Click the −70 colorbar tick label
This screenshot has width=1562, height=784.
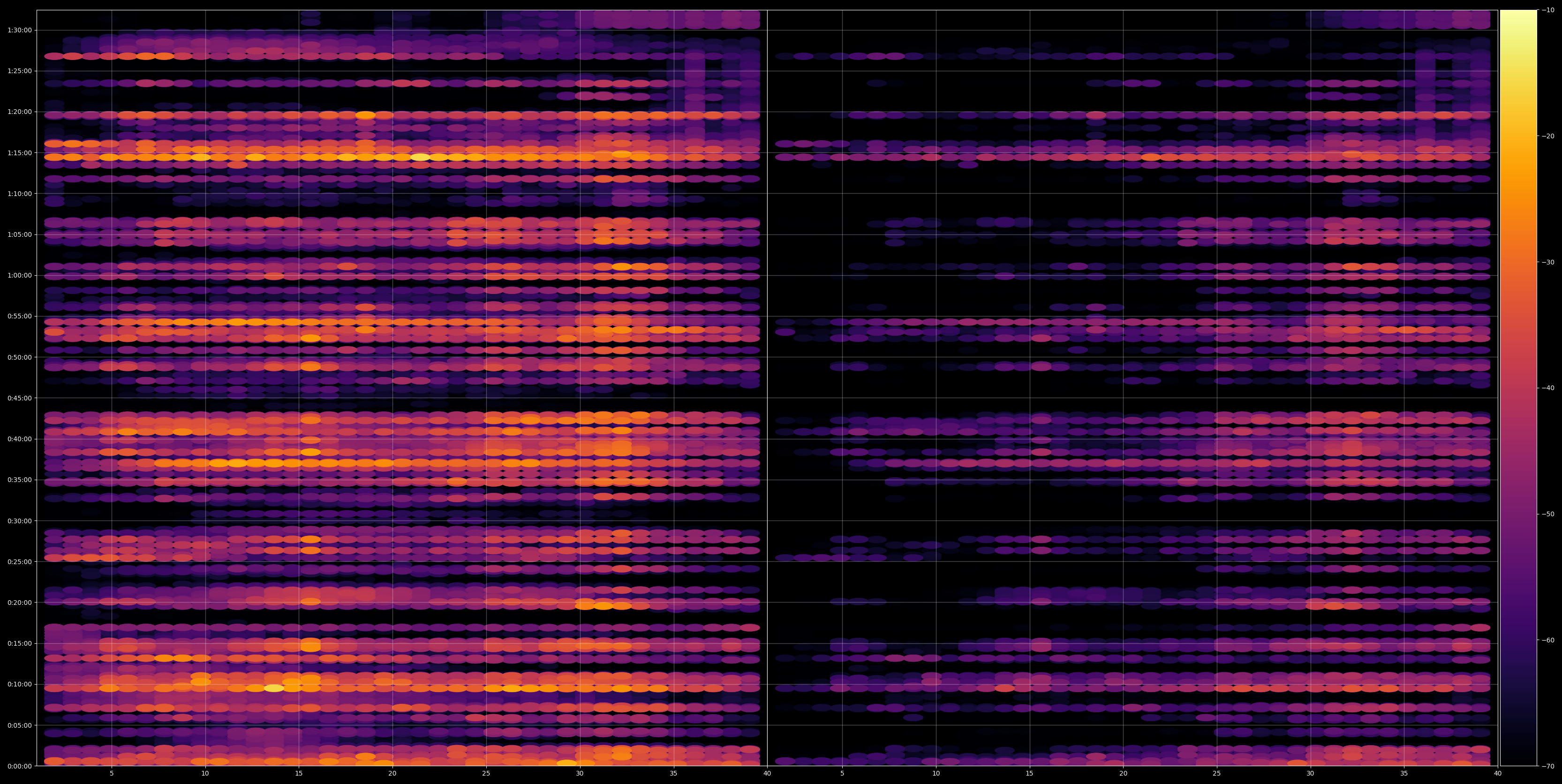coord(1548,766)
